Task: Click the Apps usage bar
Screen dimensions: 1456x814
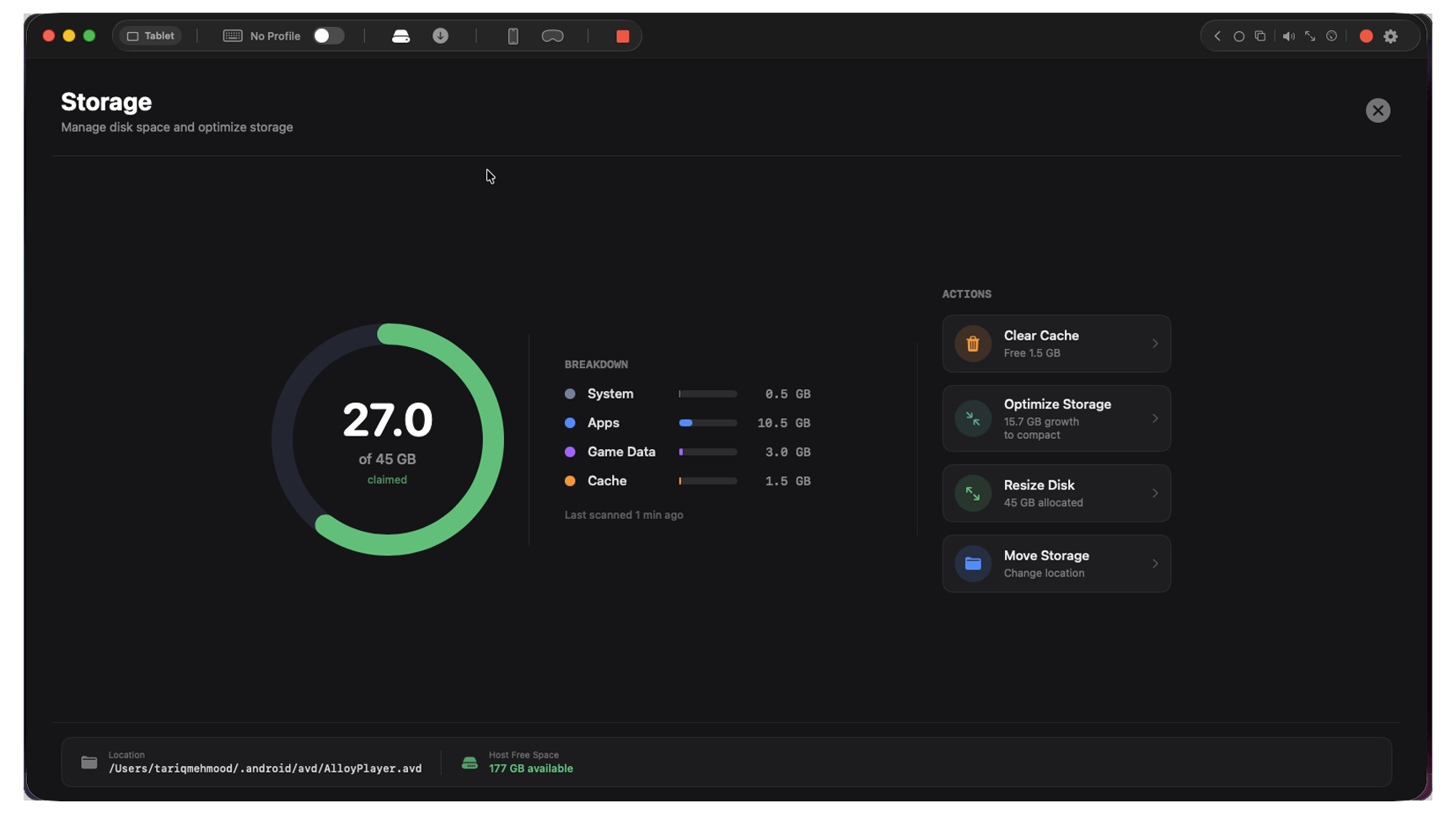Action: (708, 423)
